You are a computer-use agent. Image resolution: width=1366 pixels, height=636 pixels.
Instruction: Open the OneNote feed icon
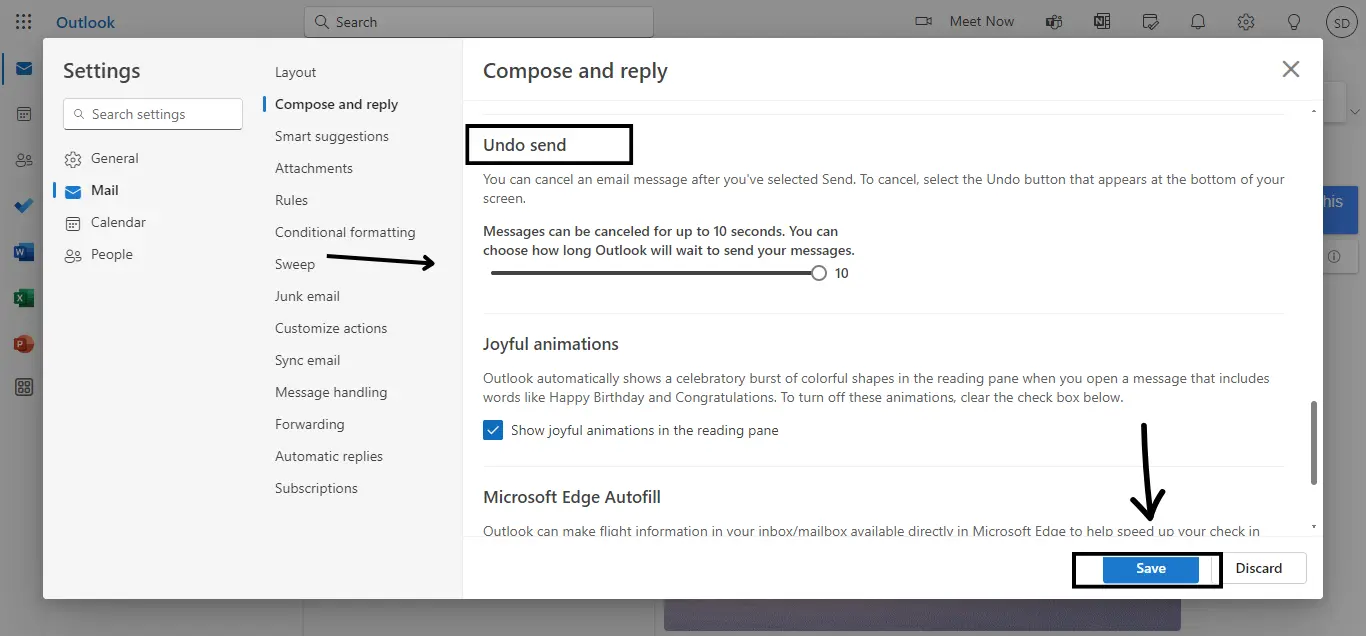(1102, 22)
